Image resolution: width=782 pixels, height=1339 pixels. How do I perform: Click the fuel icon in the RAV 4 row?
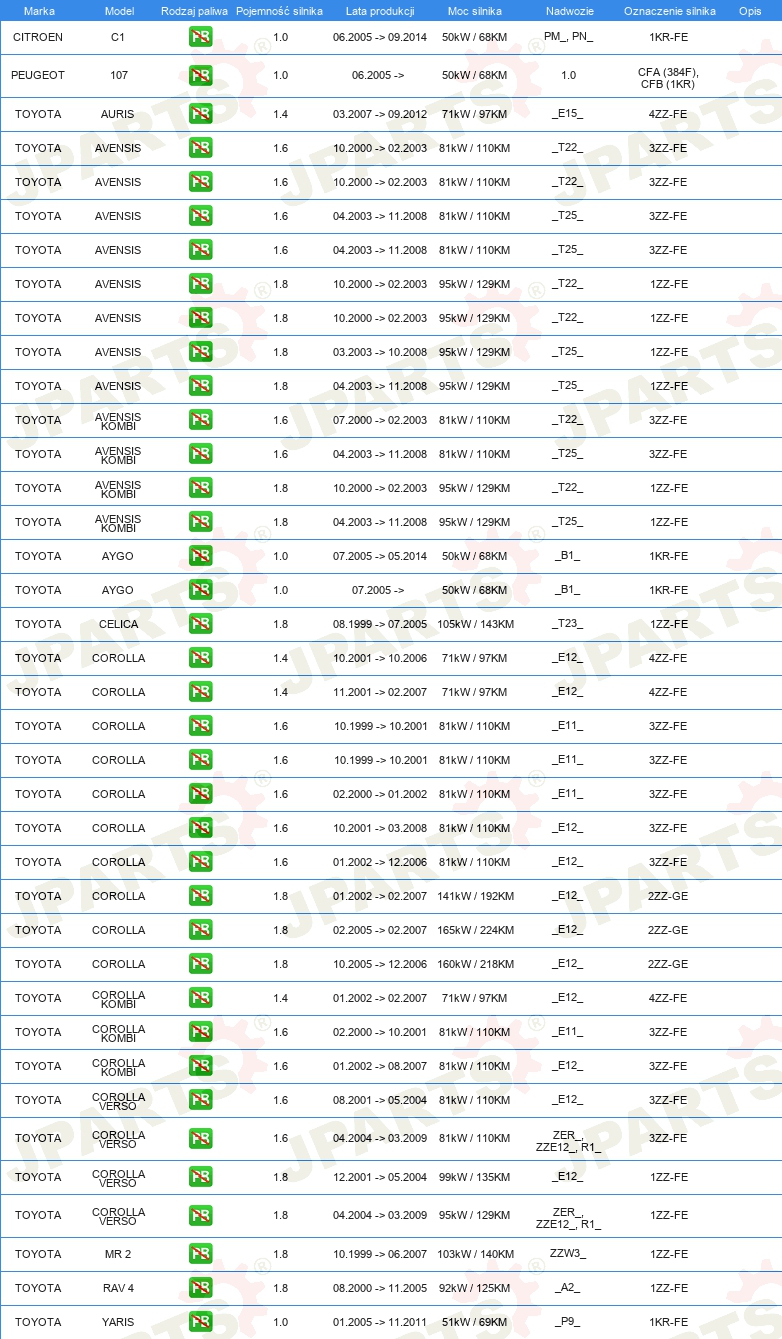pos(200,1288)
